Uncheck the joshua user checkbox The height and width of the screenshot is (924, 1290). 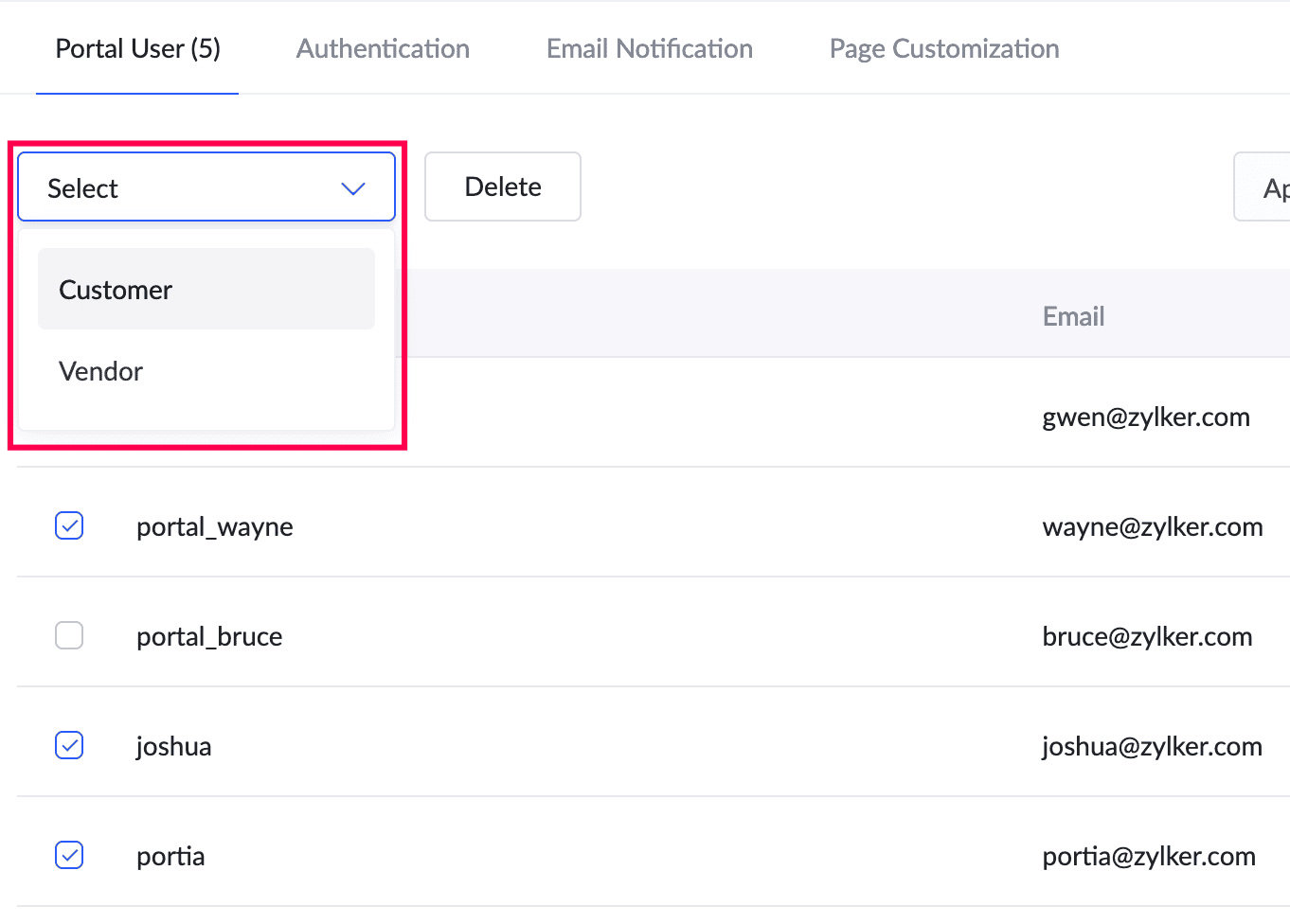click(69, 745)
